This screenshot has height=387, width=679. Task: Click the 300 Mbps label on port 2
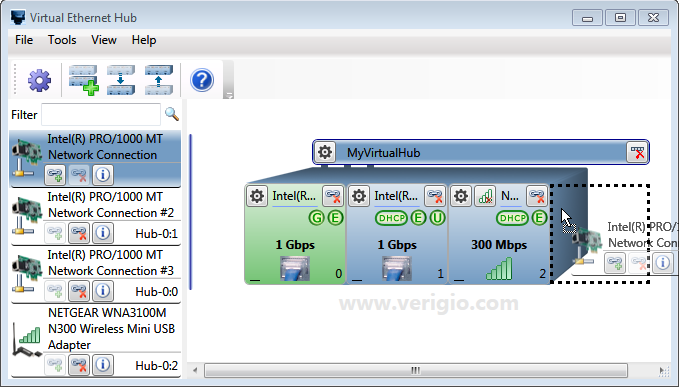coord(499,245)
